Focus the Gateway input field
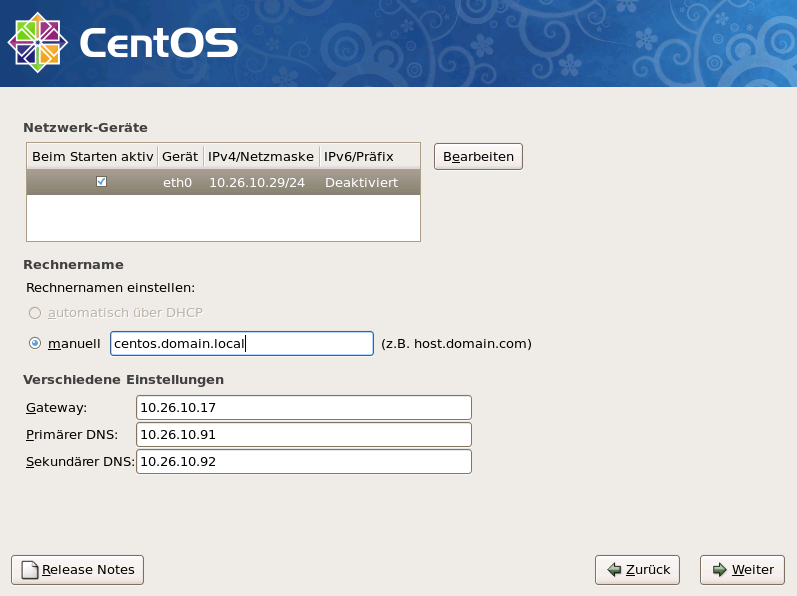This screenshot has width=797, height=596. 303,407
